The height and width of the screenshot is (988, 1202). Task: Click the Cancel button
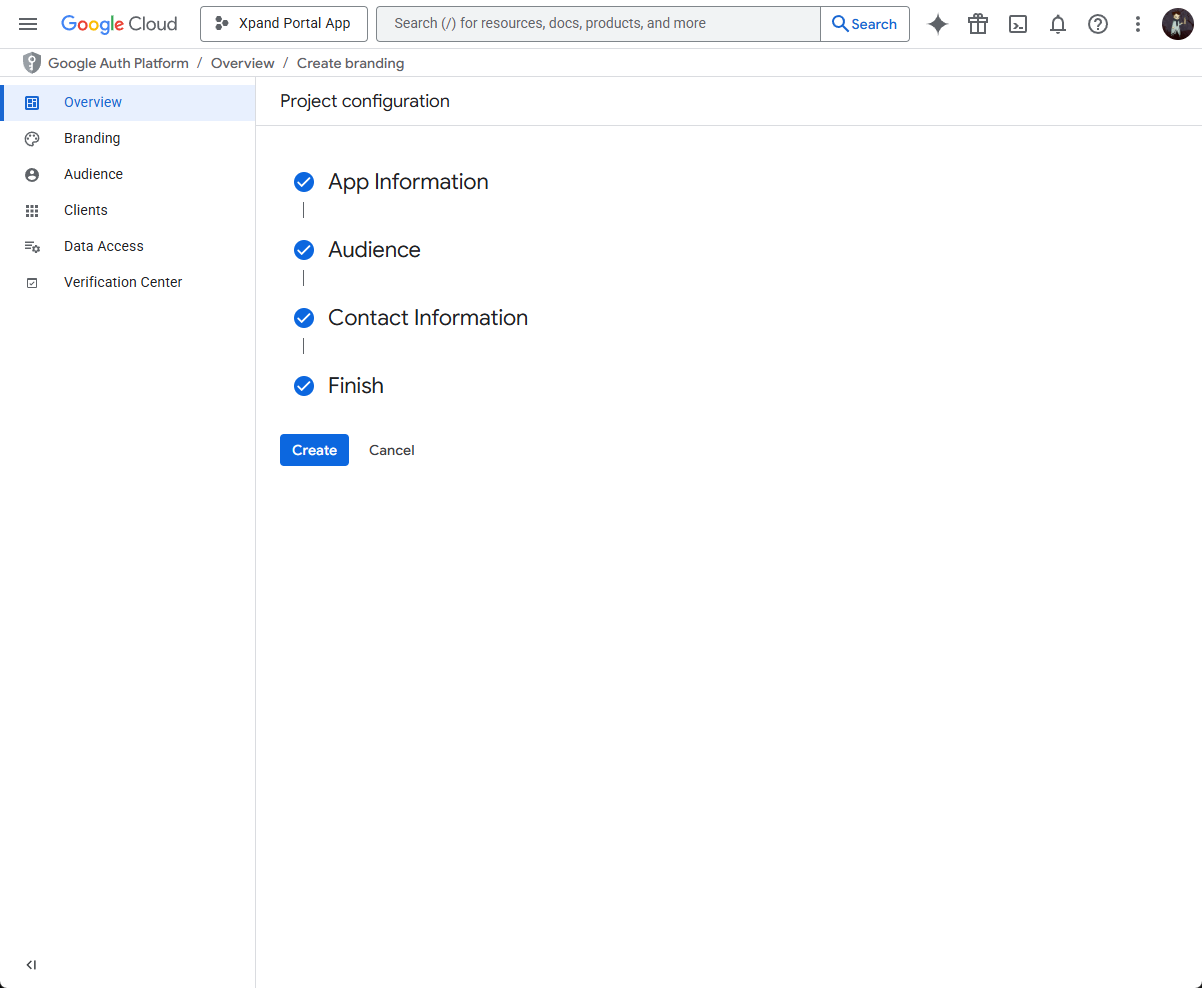tap(391, 450)
